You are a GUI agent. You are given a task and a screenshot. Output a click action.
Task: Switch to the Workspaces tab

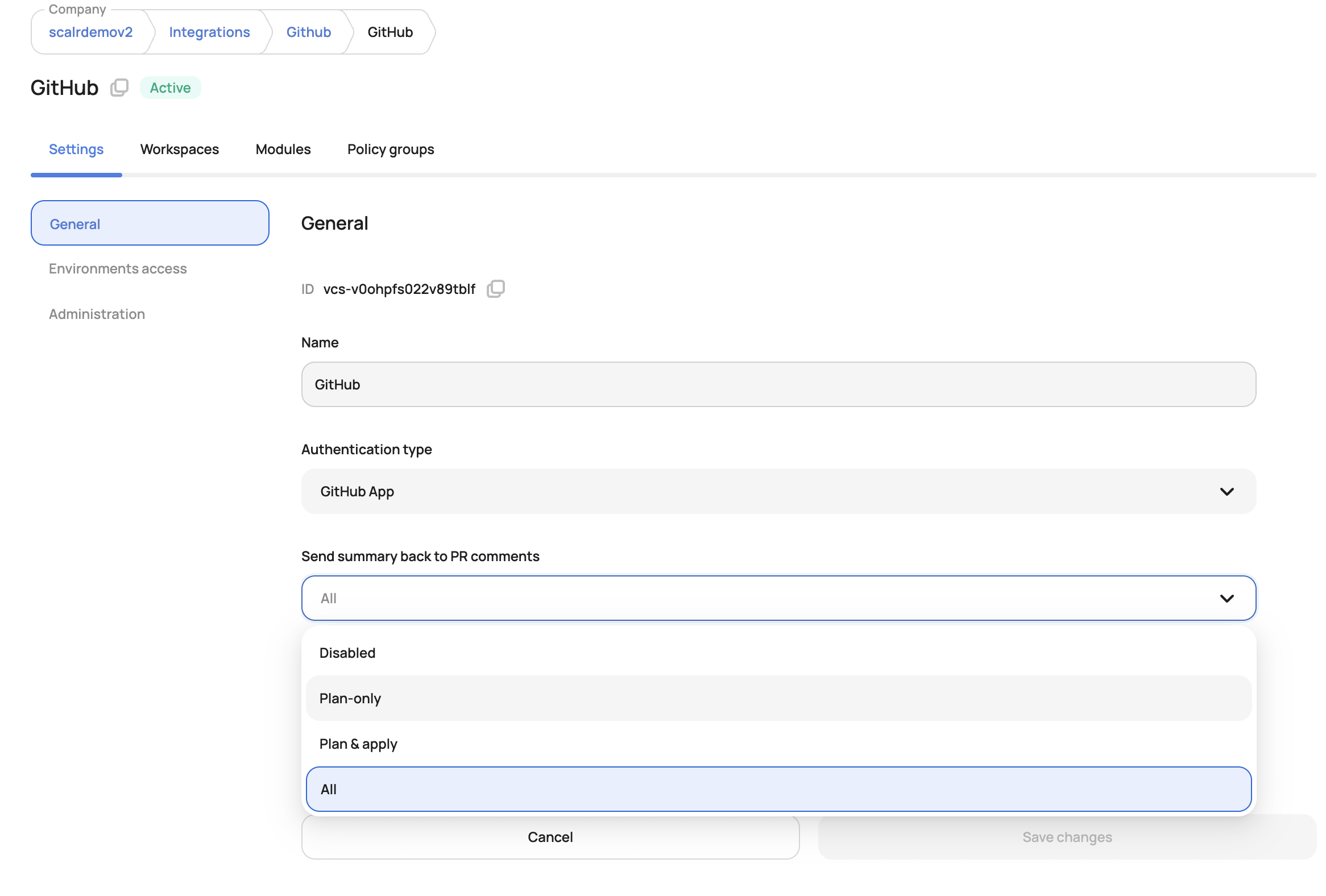pyautogui.click(x=179, y=150)
